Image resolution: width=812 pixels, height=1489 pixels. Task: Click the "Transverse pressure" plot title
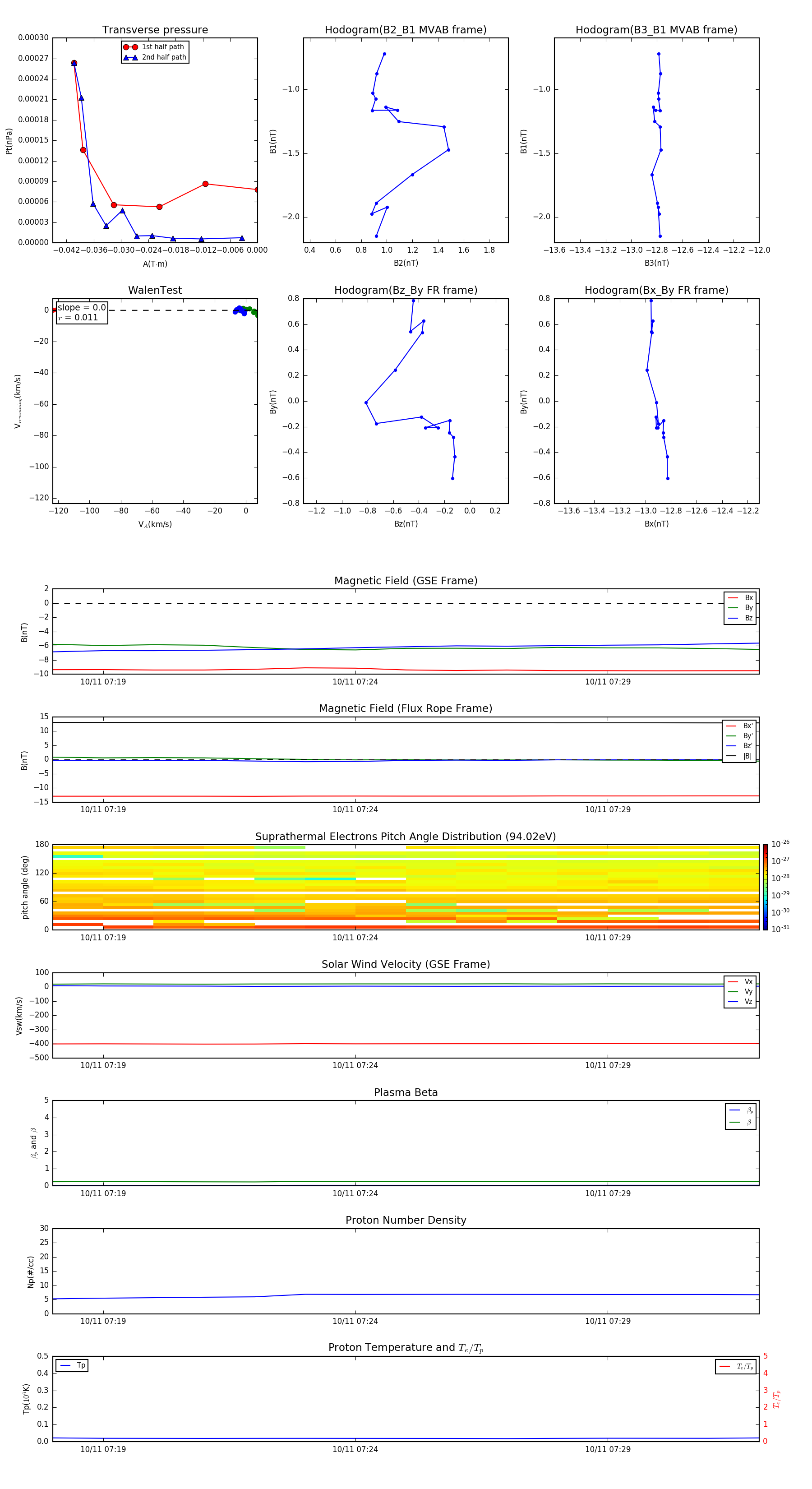click(x=155, y=30)
